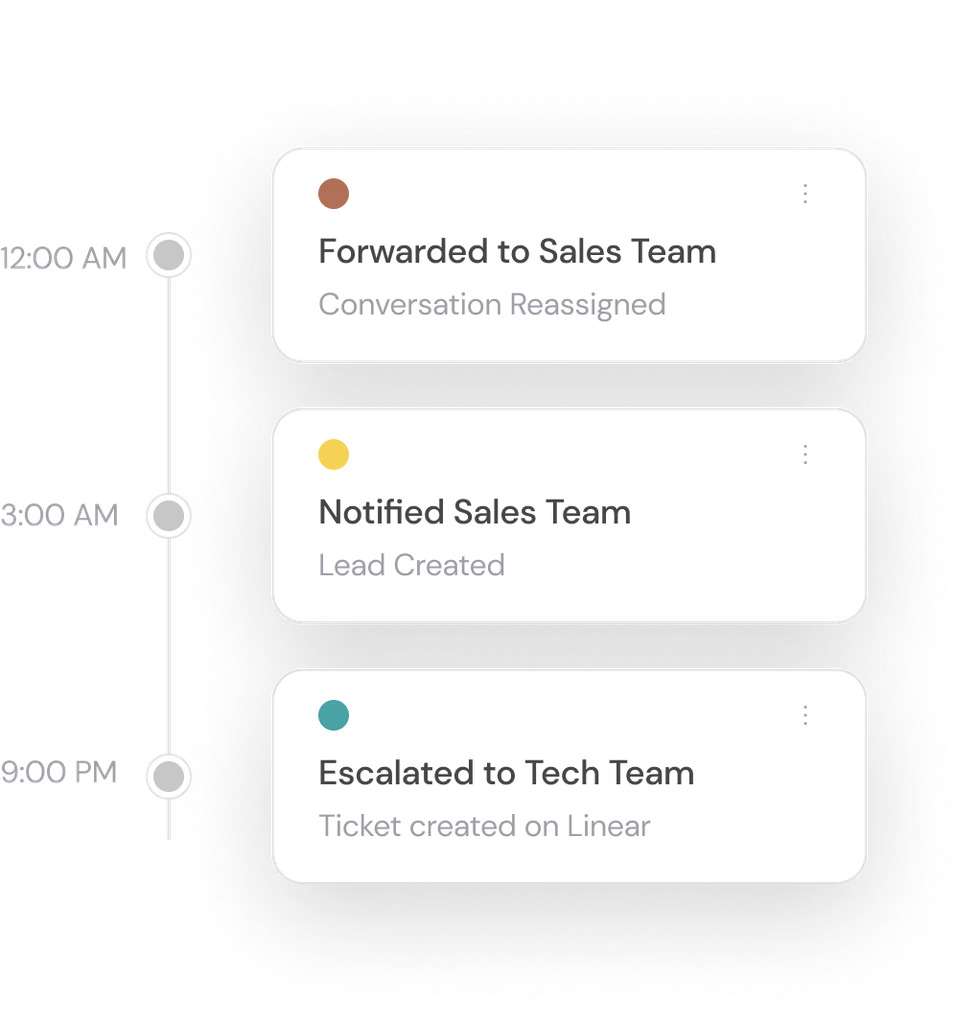Open the Notified Sales Team three-dot menu
Viewport: 977px width, 1024px height.
pyautogui.click(x=805, y=455)
